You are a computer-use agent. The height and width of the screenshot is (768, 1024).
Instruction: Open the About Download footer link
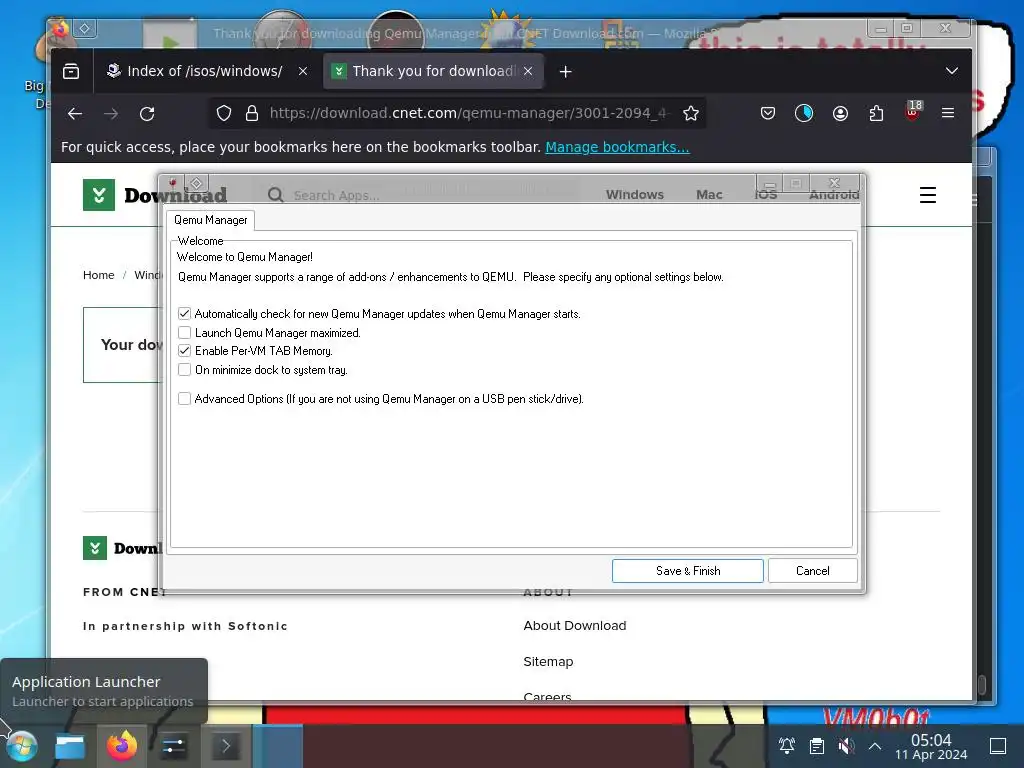point(575,626)
